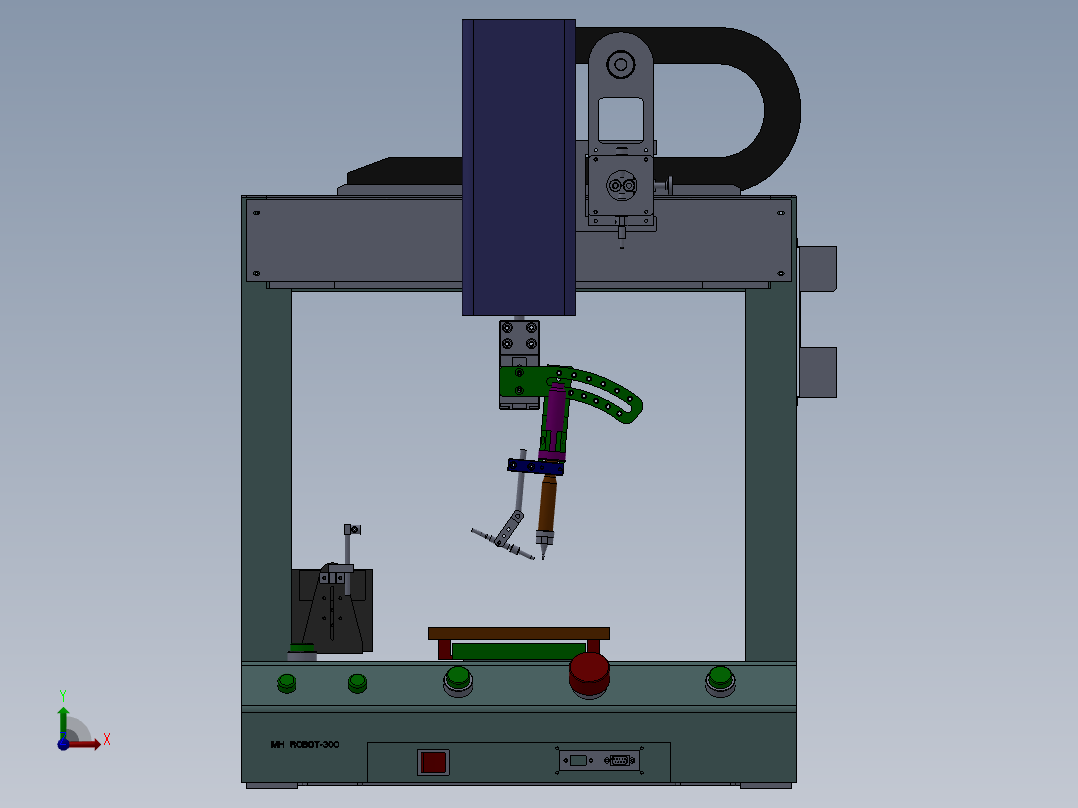Select the red emergency stop mushroom button
Image resolution: width=1078 pixels, height=808 pixels.
[x=589, y=675]
